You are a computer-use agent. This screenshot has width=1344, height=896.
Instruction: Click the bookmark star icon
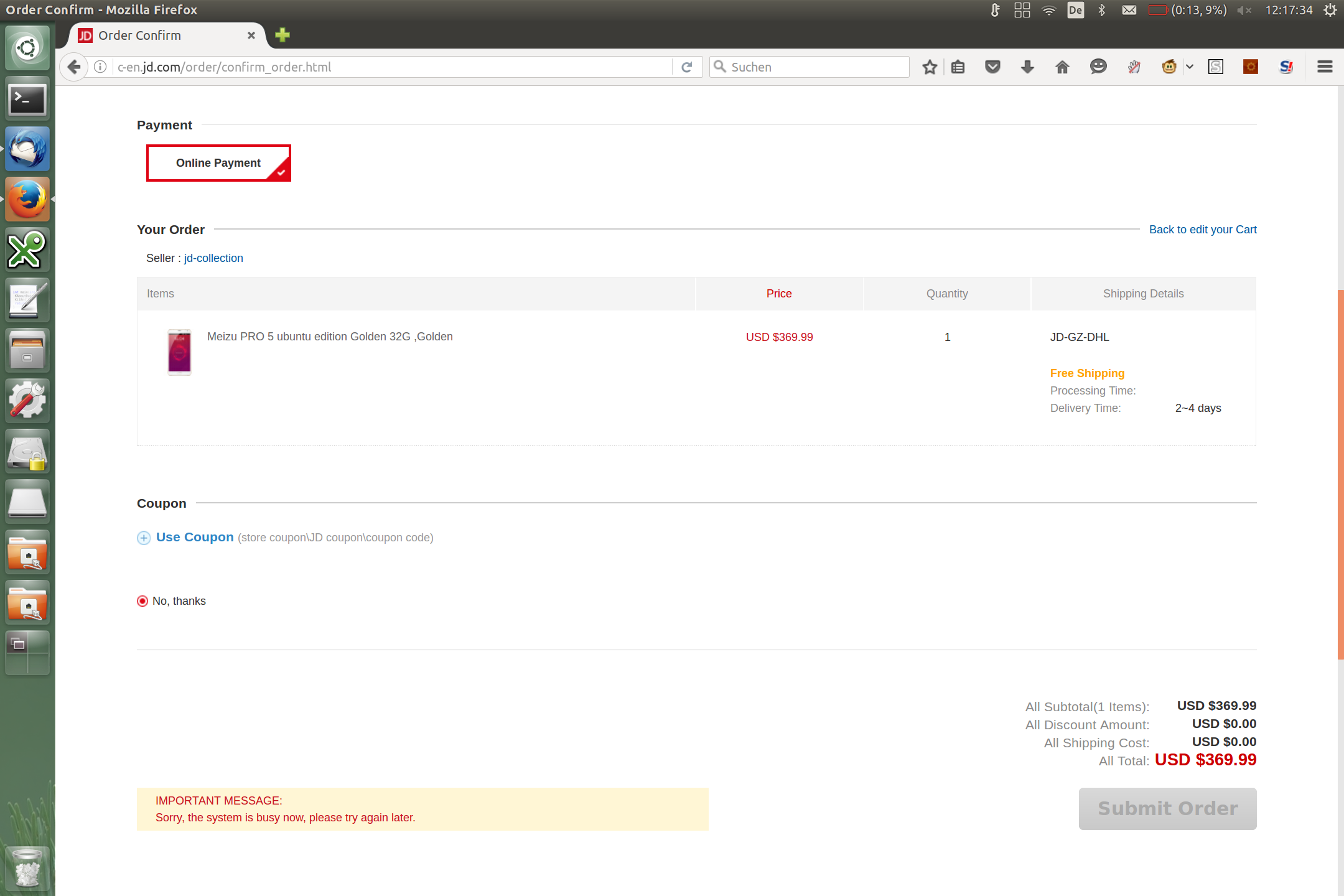930,67
